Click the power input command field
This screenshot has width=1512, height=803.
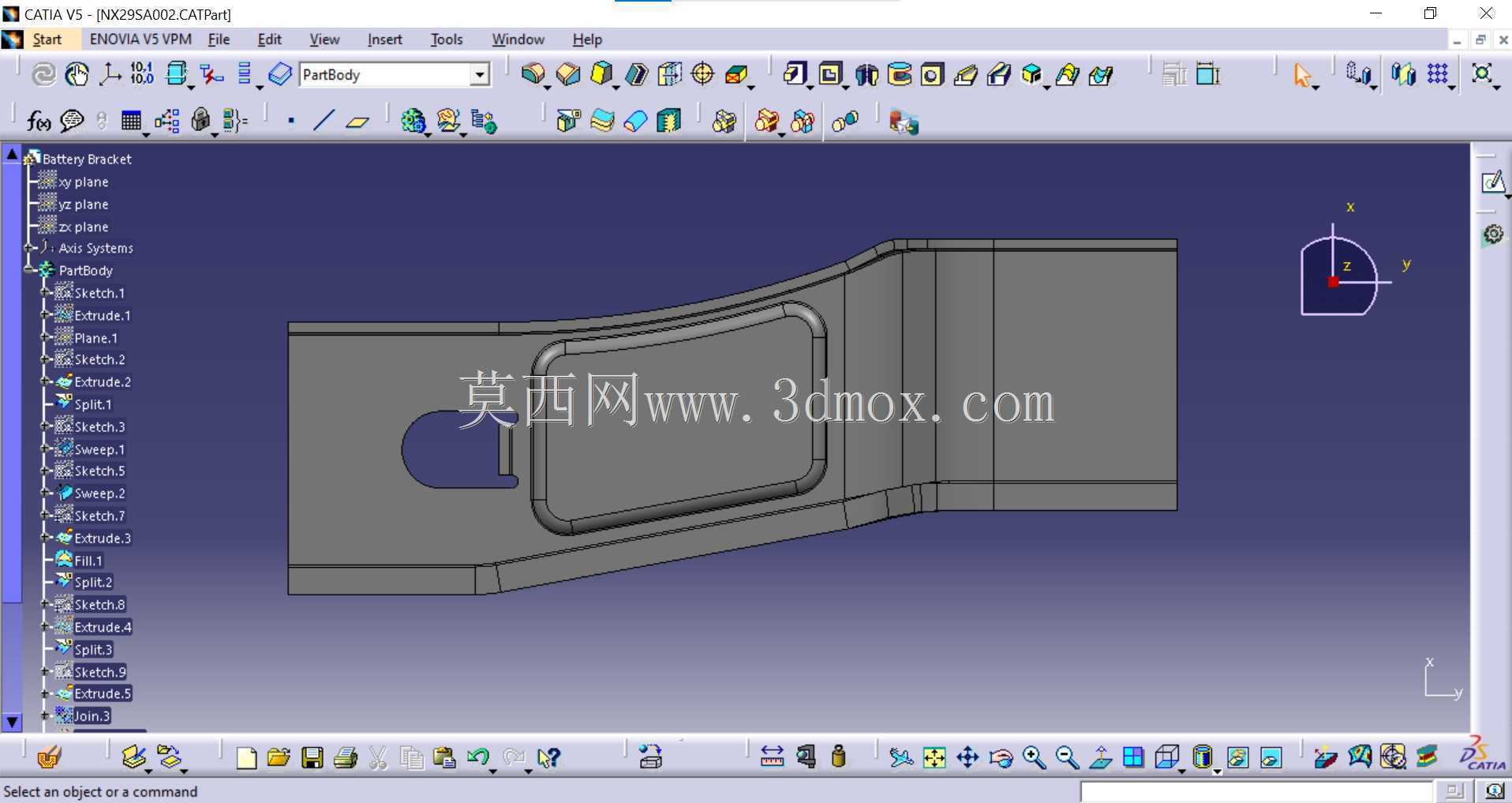(1256, 791)
